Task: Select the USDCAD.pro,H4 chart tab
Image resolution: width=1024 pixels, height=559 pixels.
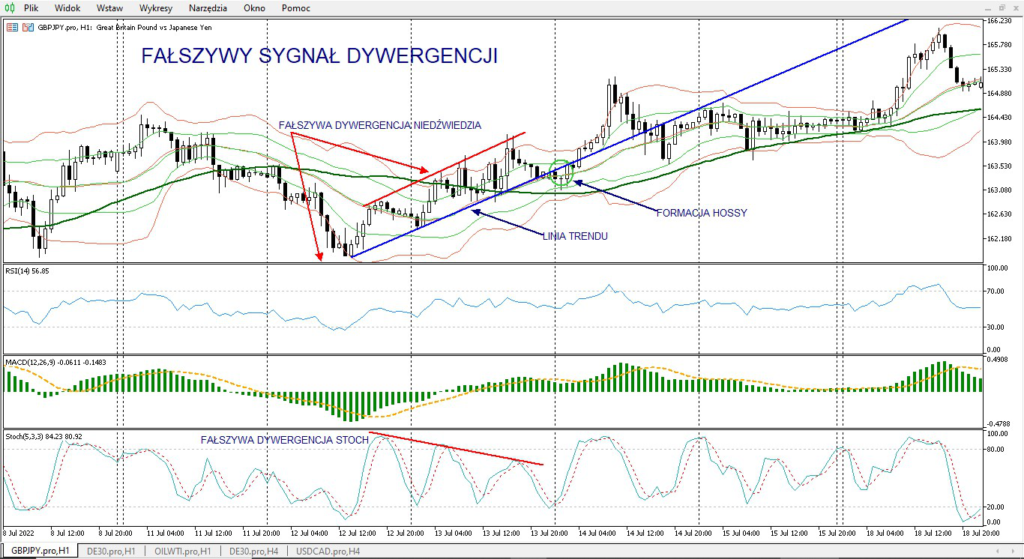Action: click(323, 551)
